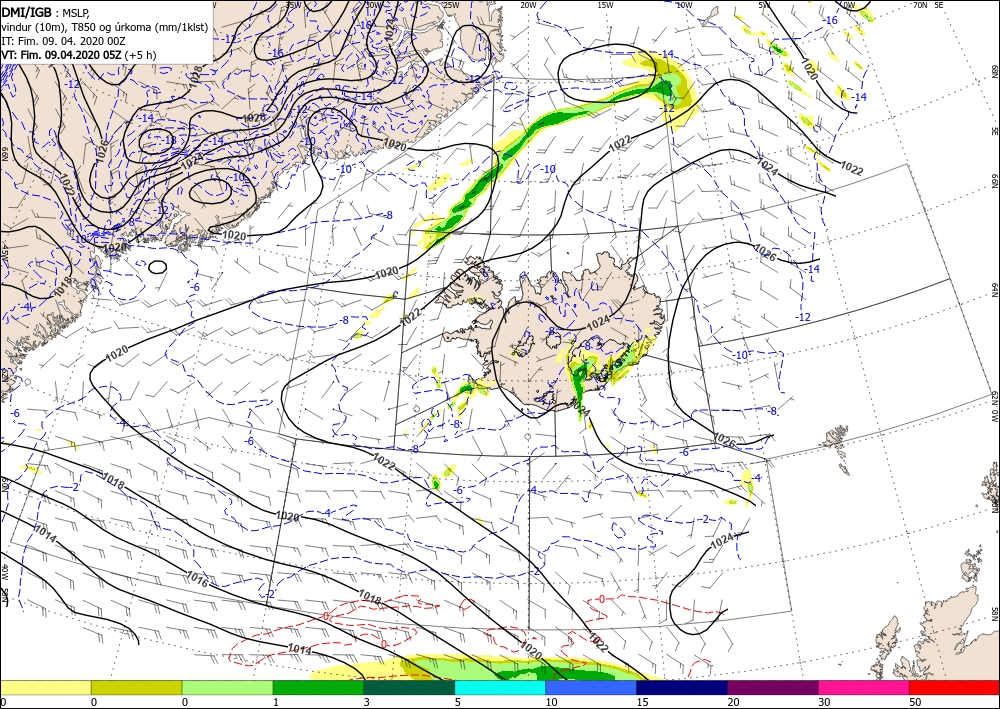Click the "64N" latitude label

click(994, 290)
